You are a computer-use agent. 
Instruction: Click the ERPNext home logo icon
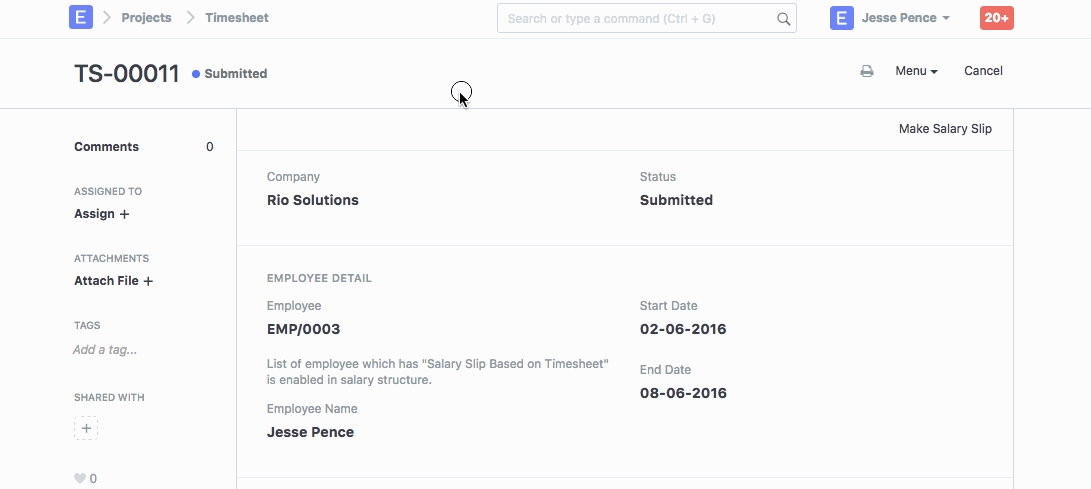[x=81, y=17]
